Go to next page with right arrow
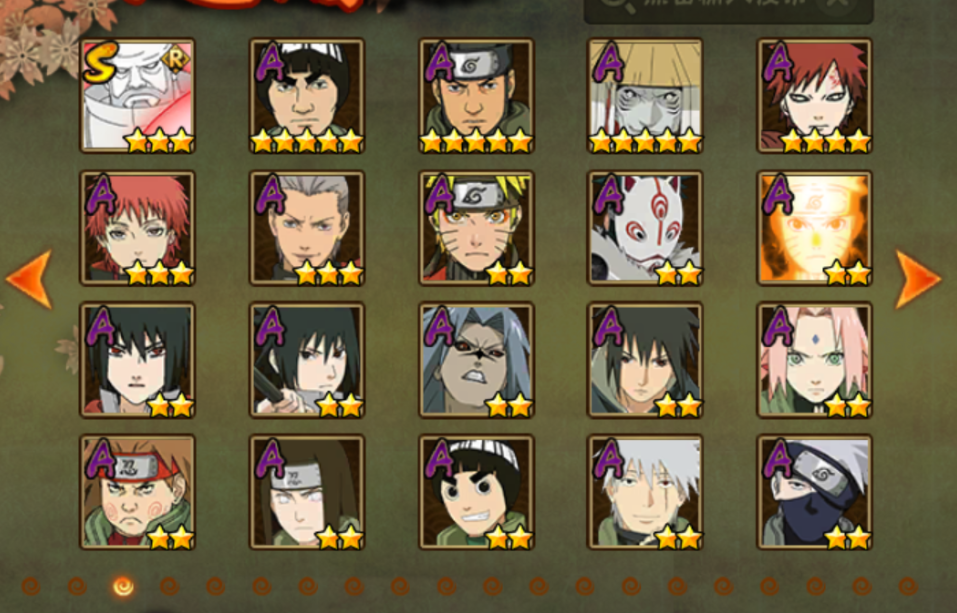Screen dimensions: 957x613 (x=918, y=279)
